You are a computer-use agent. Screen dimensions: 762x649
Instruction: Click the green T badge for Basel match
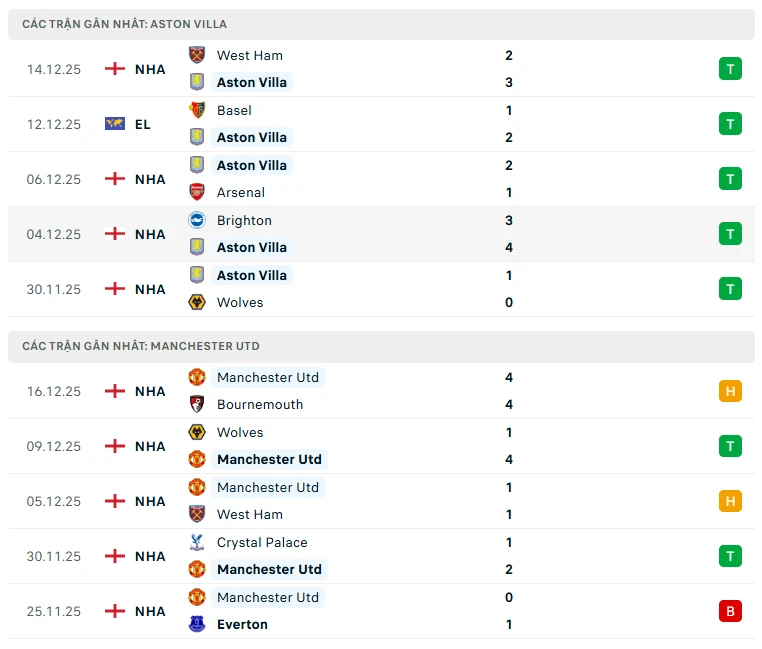tap(730, 124)
